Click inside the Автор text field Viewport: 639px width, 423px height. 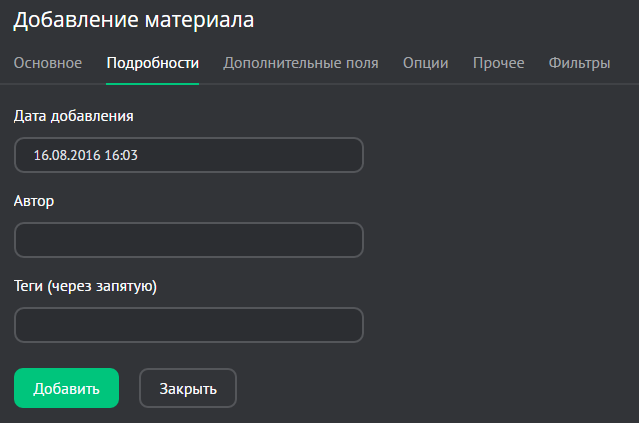[188, 240]
